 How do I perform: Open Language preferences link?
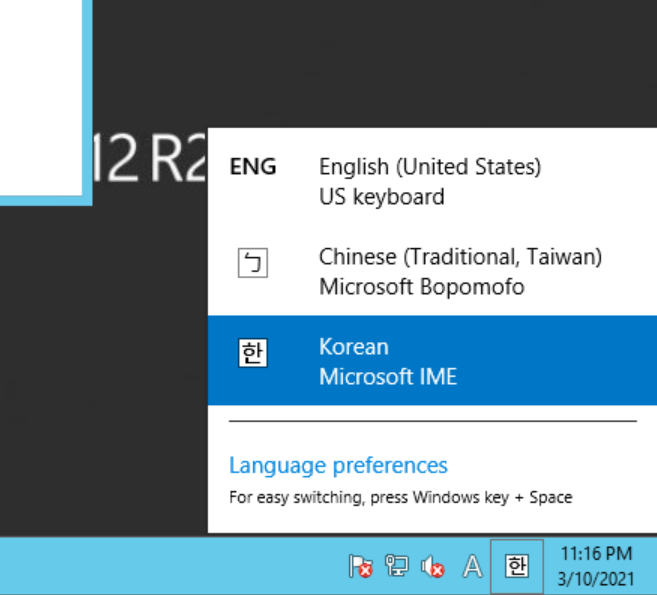coord(338,466)
